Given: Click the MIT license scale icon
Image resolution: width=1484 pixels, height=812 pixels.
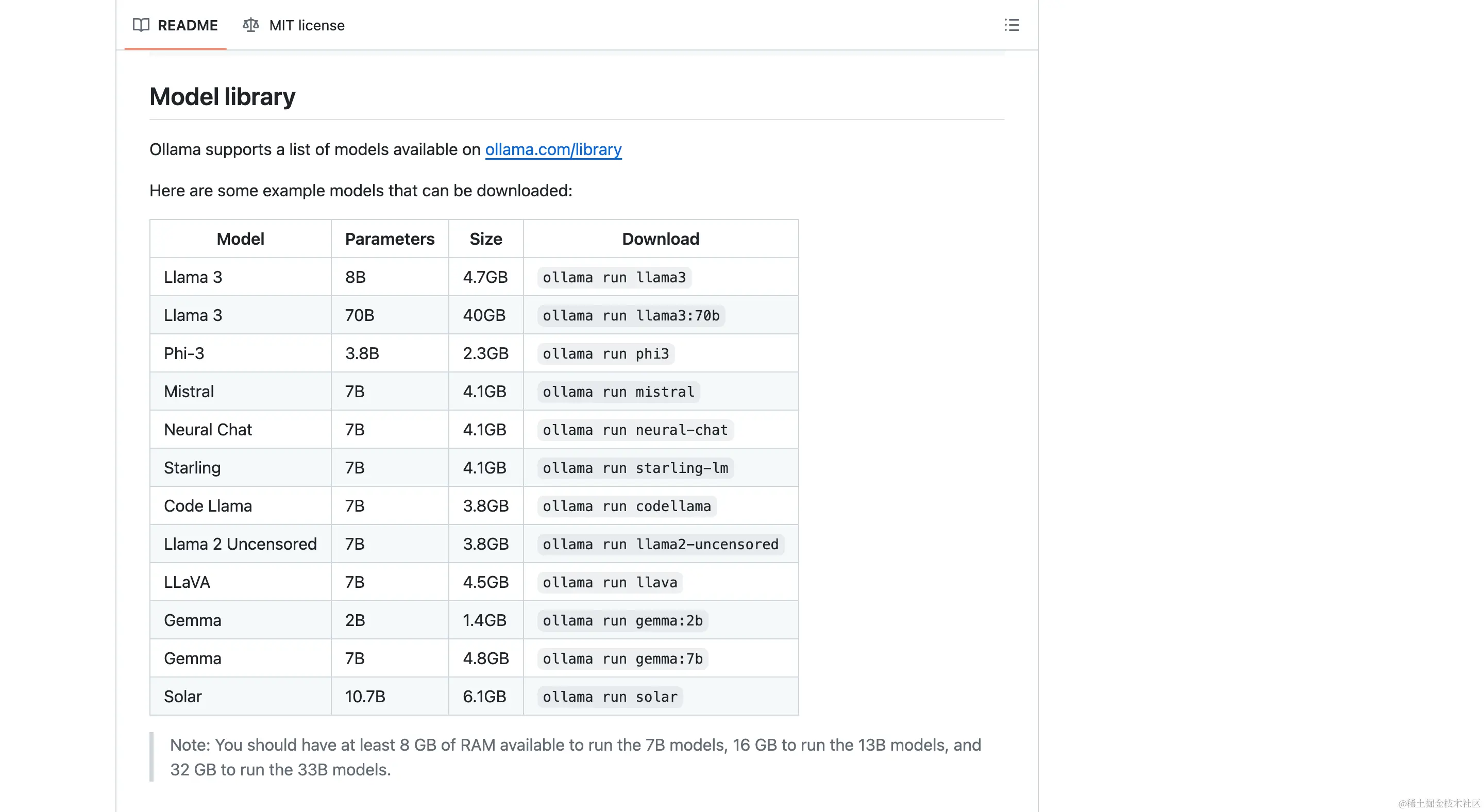Looking at the screenshot, I should click(x=250, y=25).
